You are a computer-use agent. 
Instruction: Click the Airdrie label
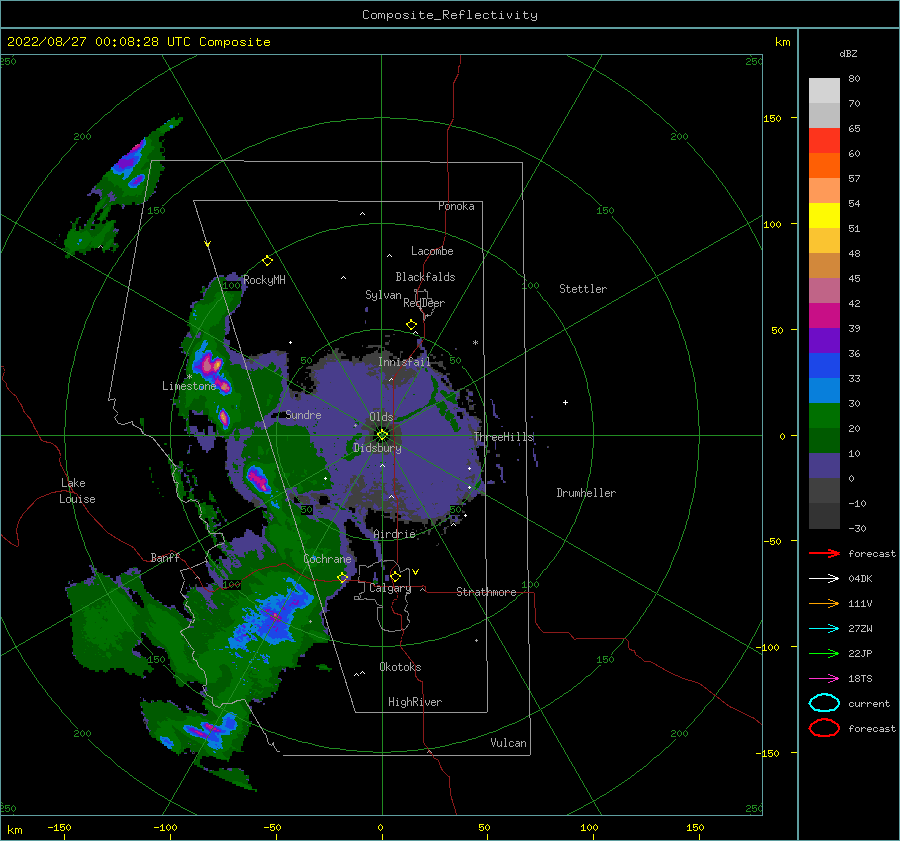pyautogui.click(x=394, y=534)
